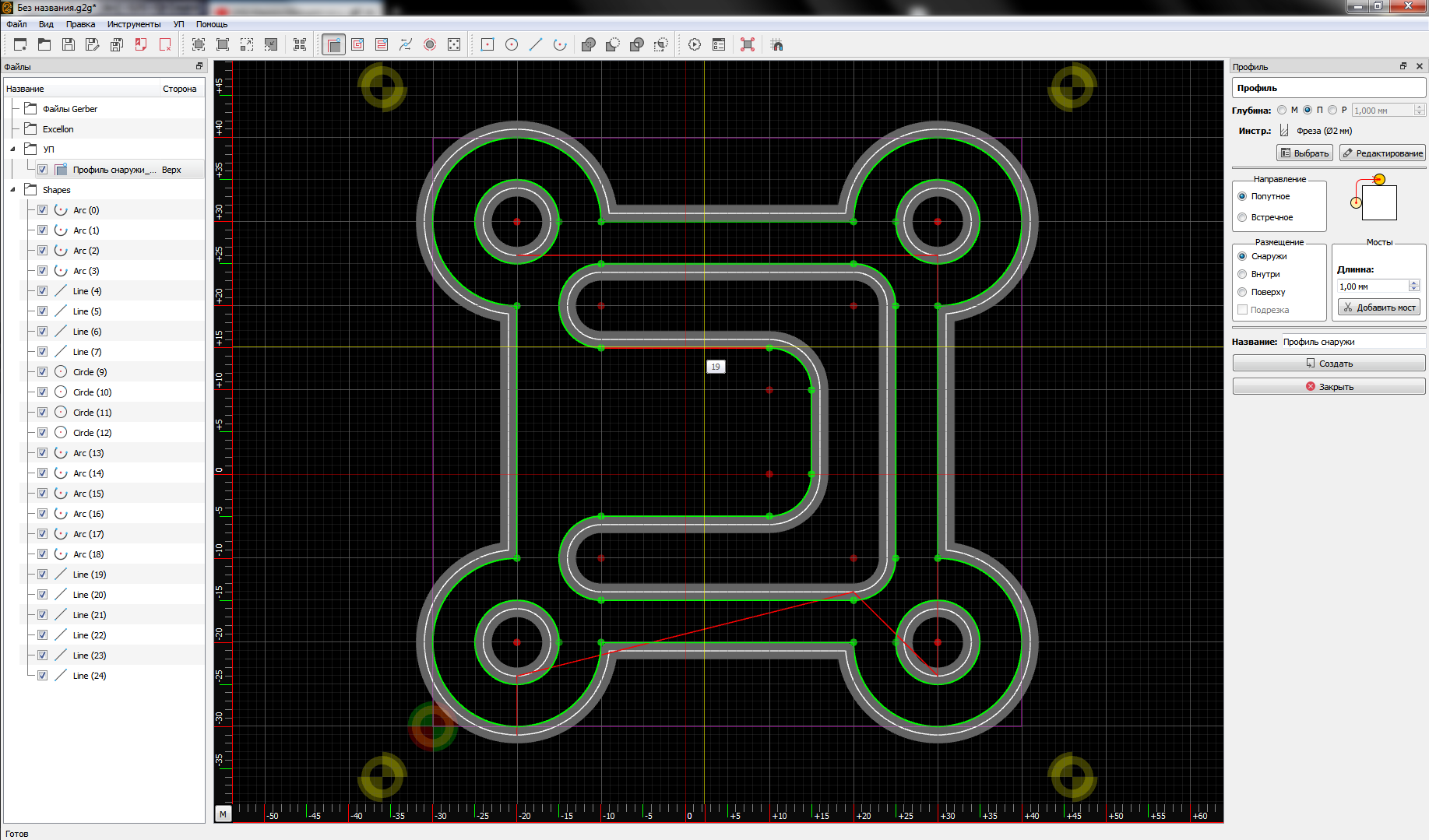This screenshot has width=1429, height=840.
Task: Select the Pocket raster toolpath tool
Action: (382, 44)
